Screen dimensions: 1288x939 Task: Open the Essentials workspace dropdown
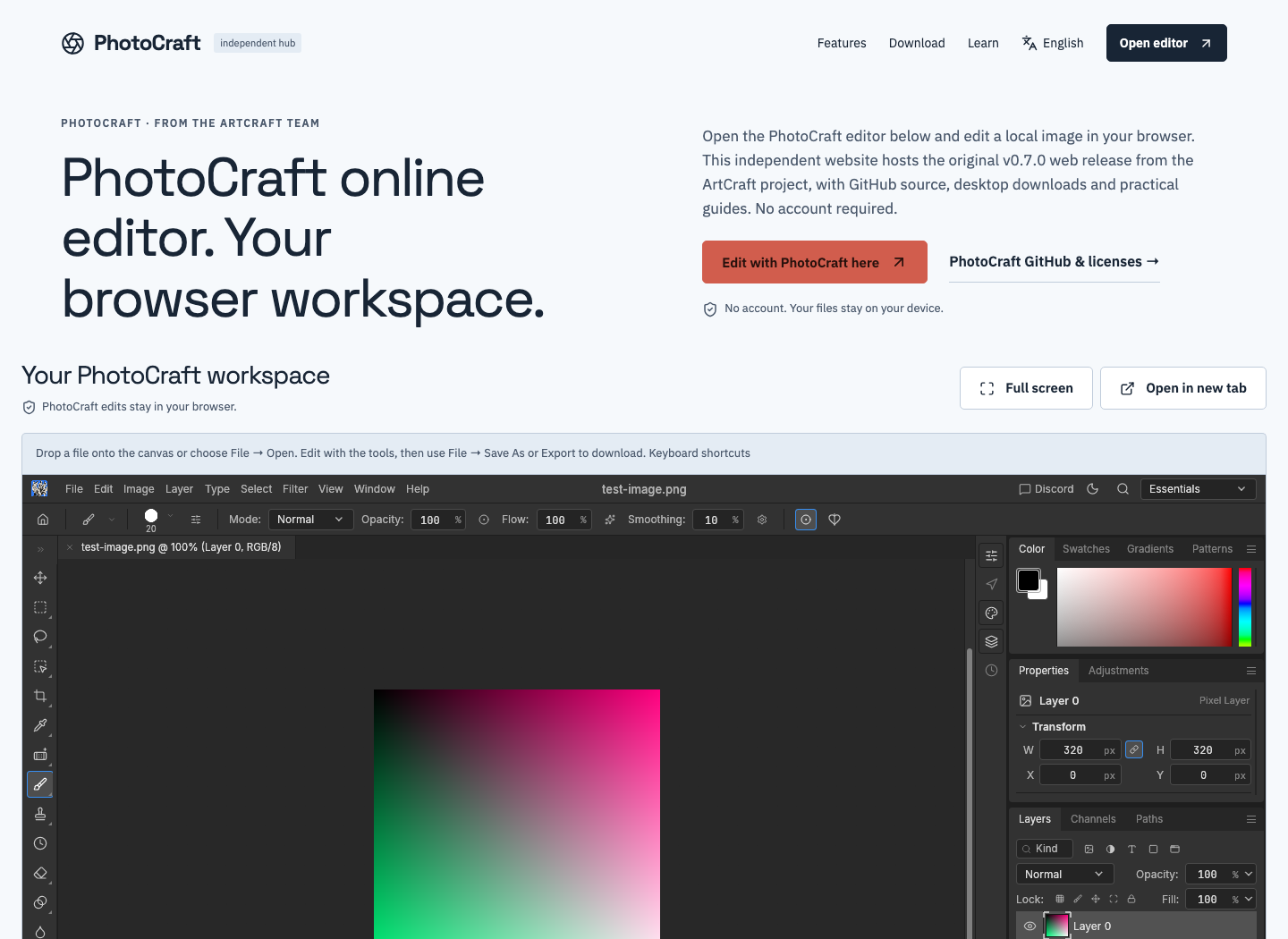pos(1198,489)
